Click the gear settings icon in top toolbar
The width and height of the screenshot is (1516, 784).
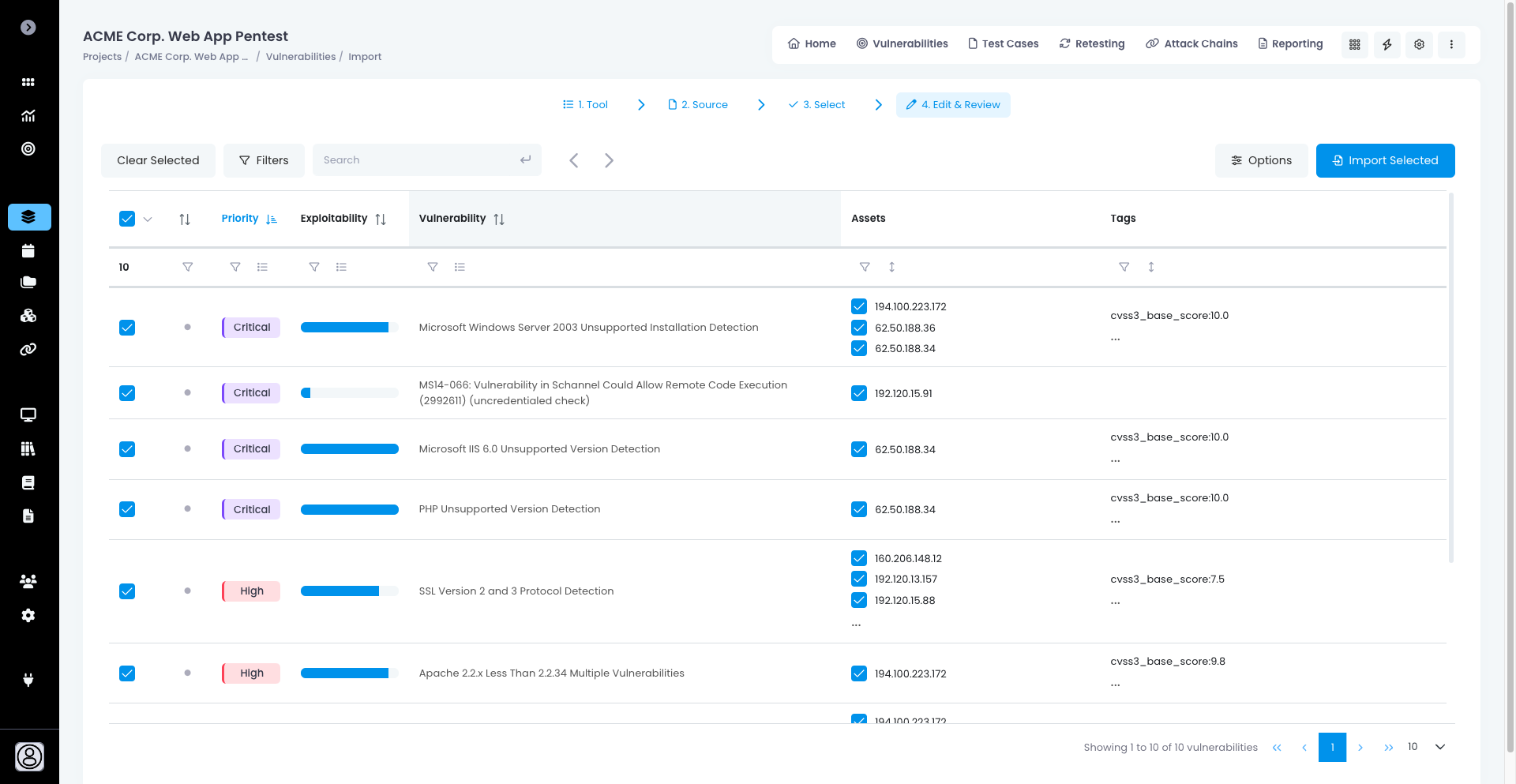(1419, 44)
